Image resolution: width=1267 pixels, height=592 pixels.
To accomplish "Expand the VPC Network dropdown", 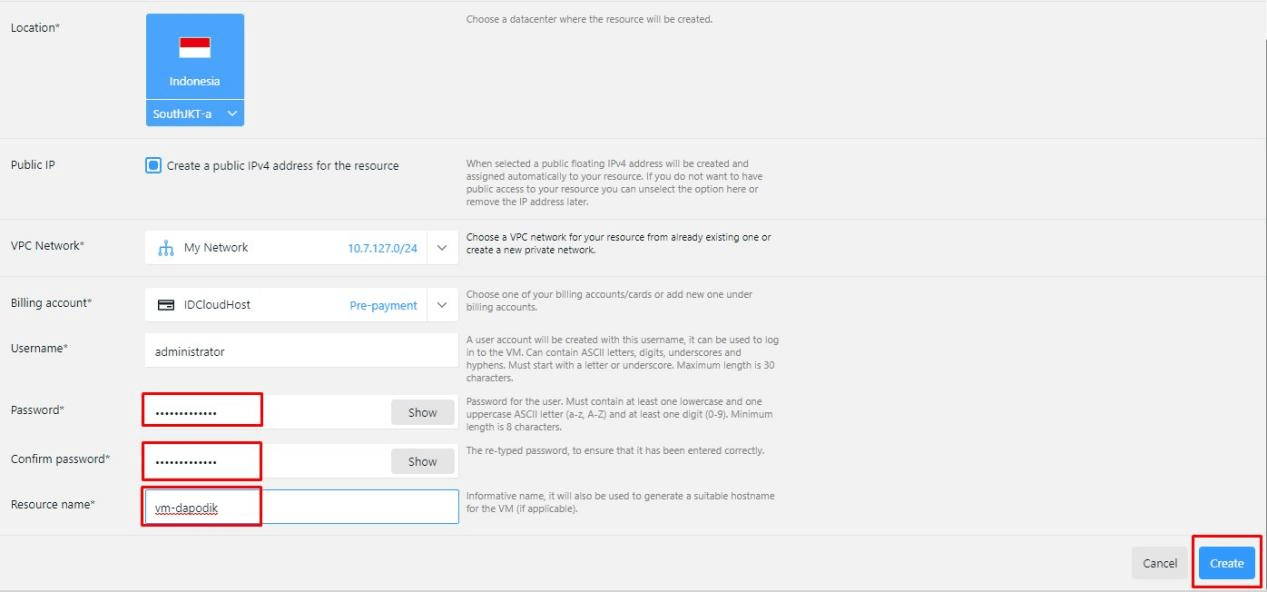I will (440, 247).
